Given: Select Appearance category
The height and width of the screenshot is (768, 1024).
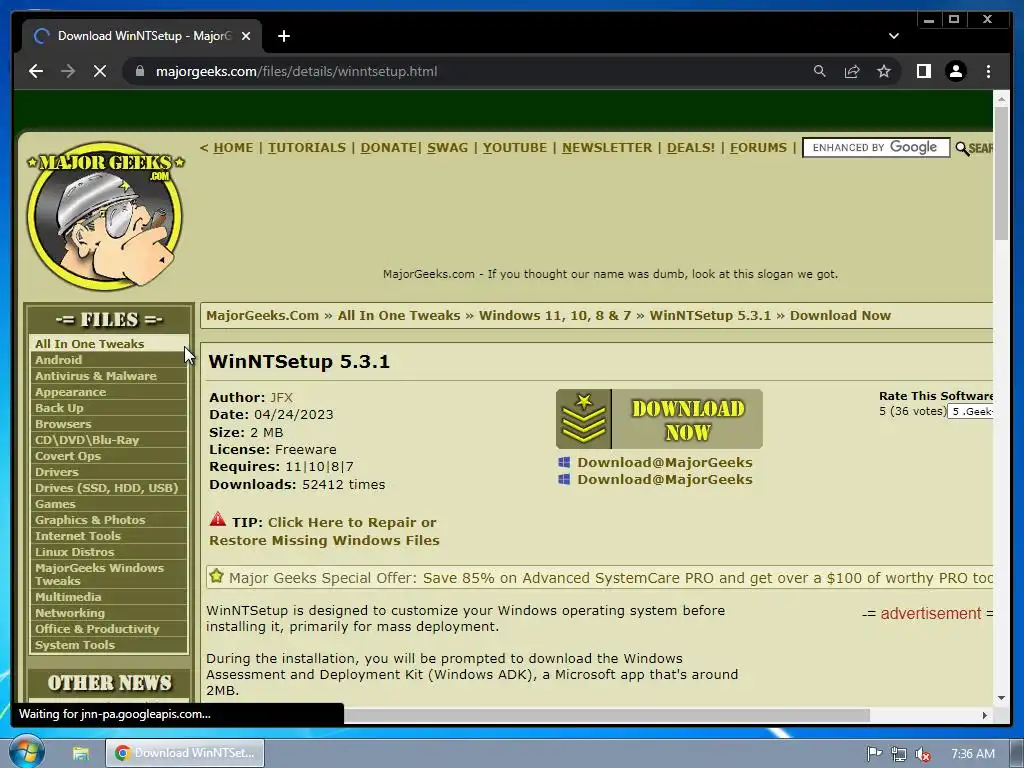Looking at the screenshot, I should [109, 392].
